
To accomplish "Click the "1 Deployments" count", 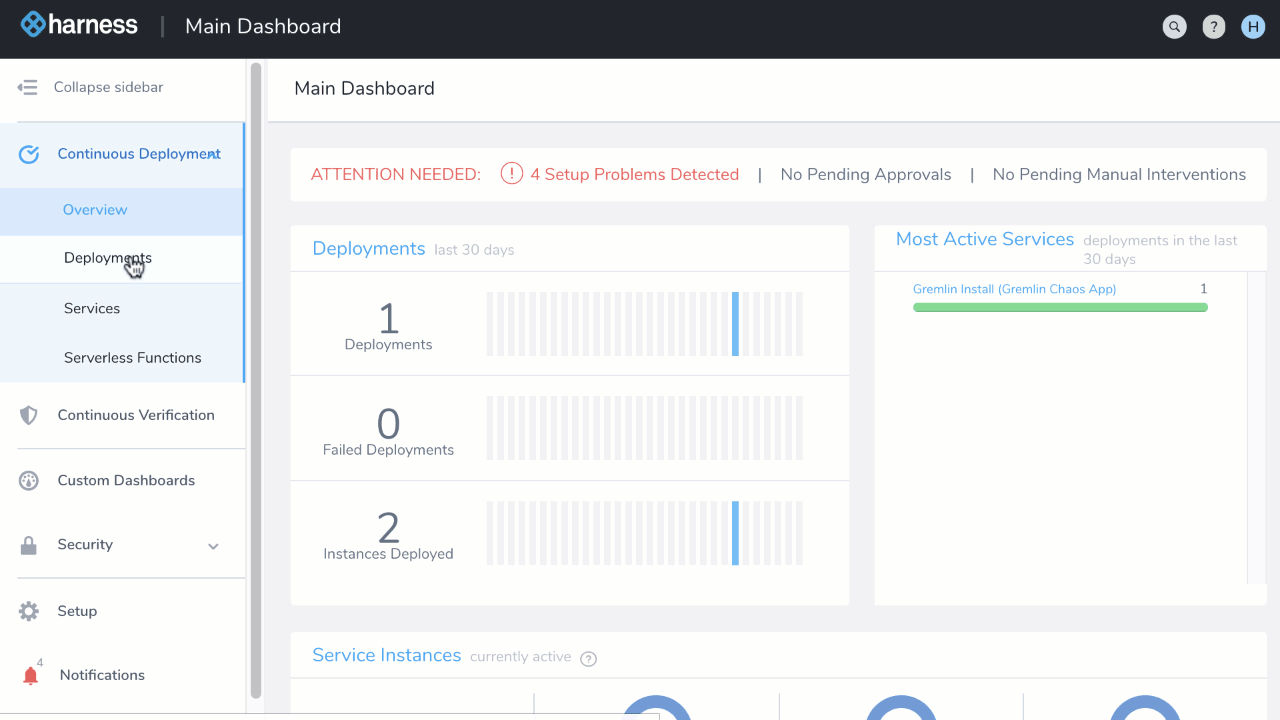I will point(389,327).
